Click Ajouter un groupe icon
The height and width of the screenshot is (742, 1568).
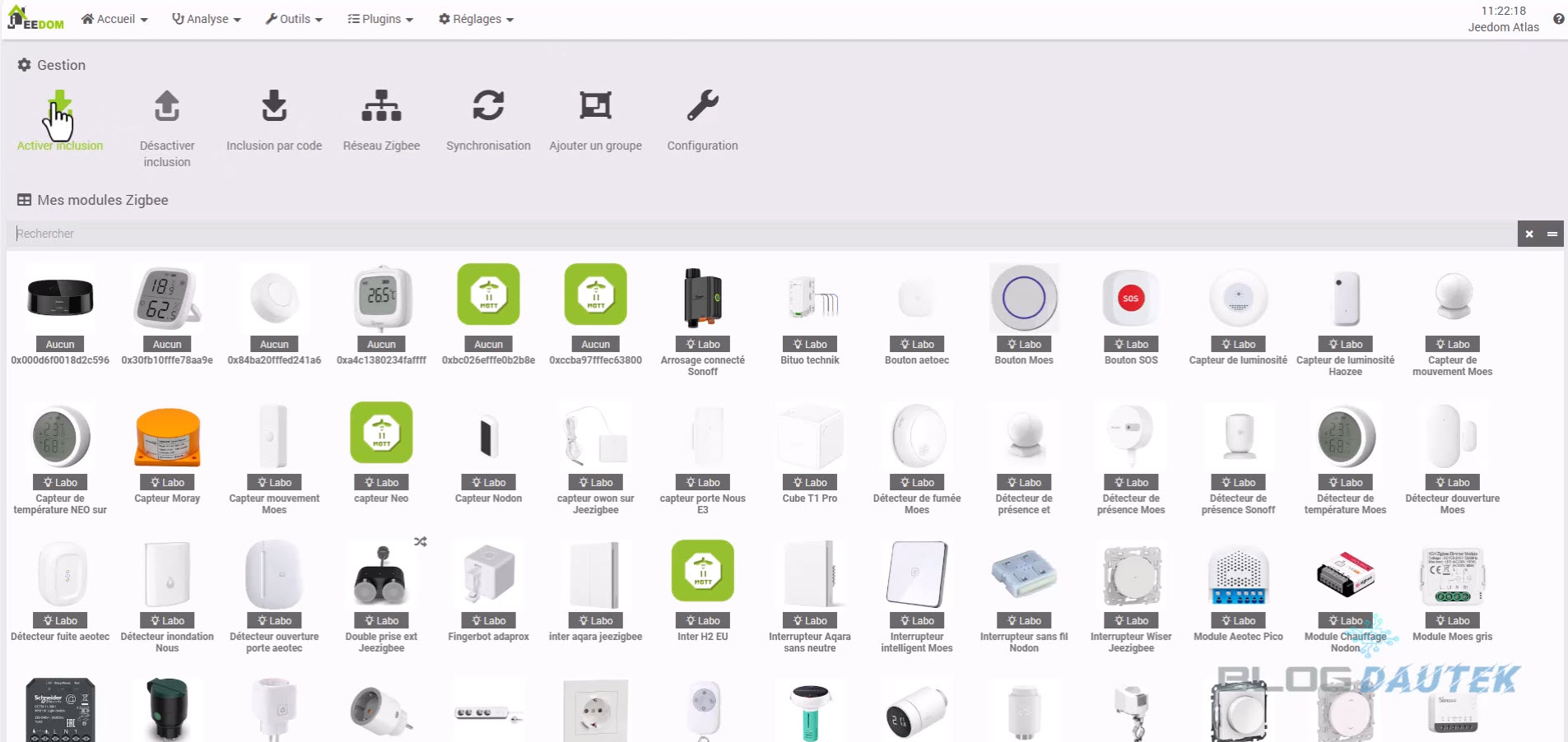point(595,107)
